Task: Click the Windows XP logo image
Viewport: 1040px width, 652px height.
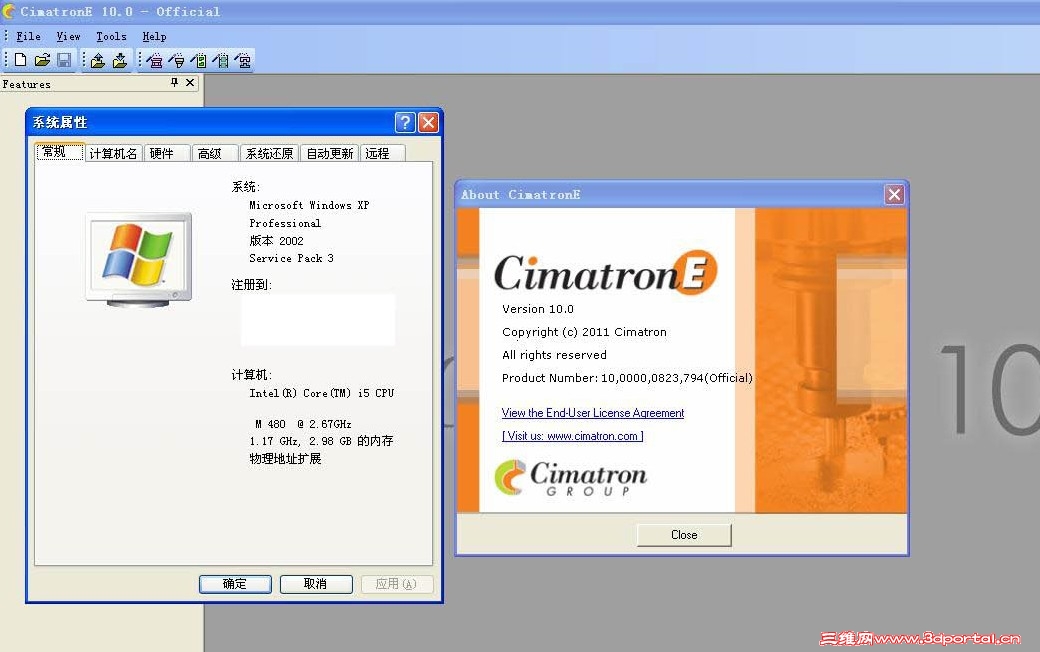Action: pyautogui.click(x=139, y=260)
